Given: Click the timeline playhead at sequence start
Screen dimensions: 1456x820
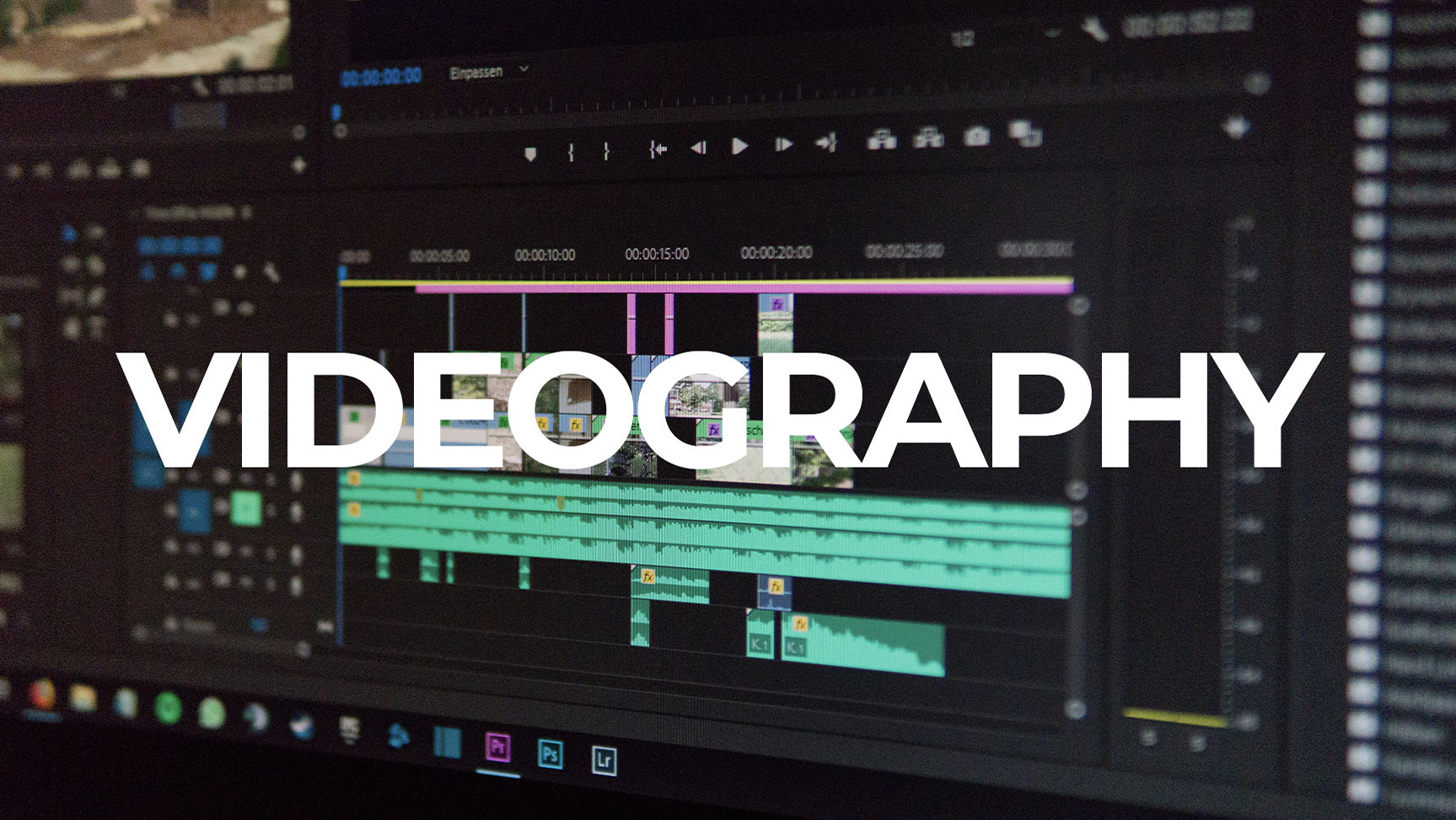Looking at the screenshot, I should click(x=342, y=273).
